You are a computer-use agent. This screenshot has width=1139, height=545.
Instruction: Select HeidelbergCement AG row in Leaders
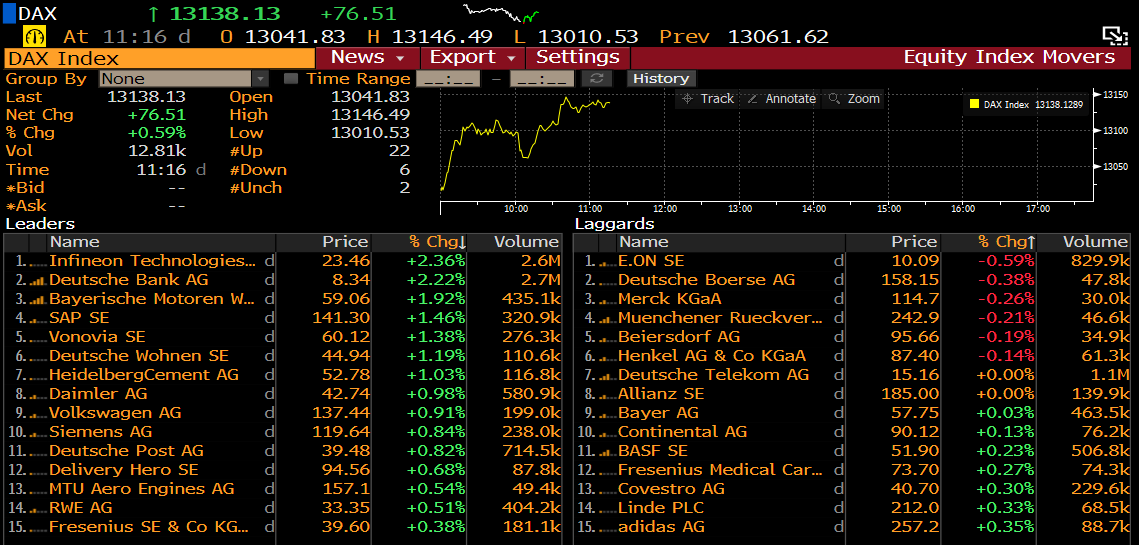click(283, 375)
